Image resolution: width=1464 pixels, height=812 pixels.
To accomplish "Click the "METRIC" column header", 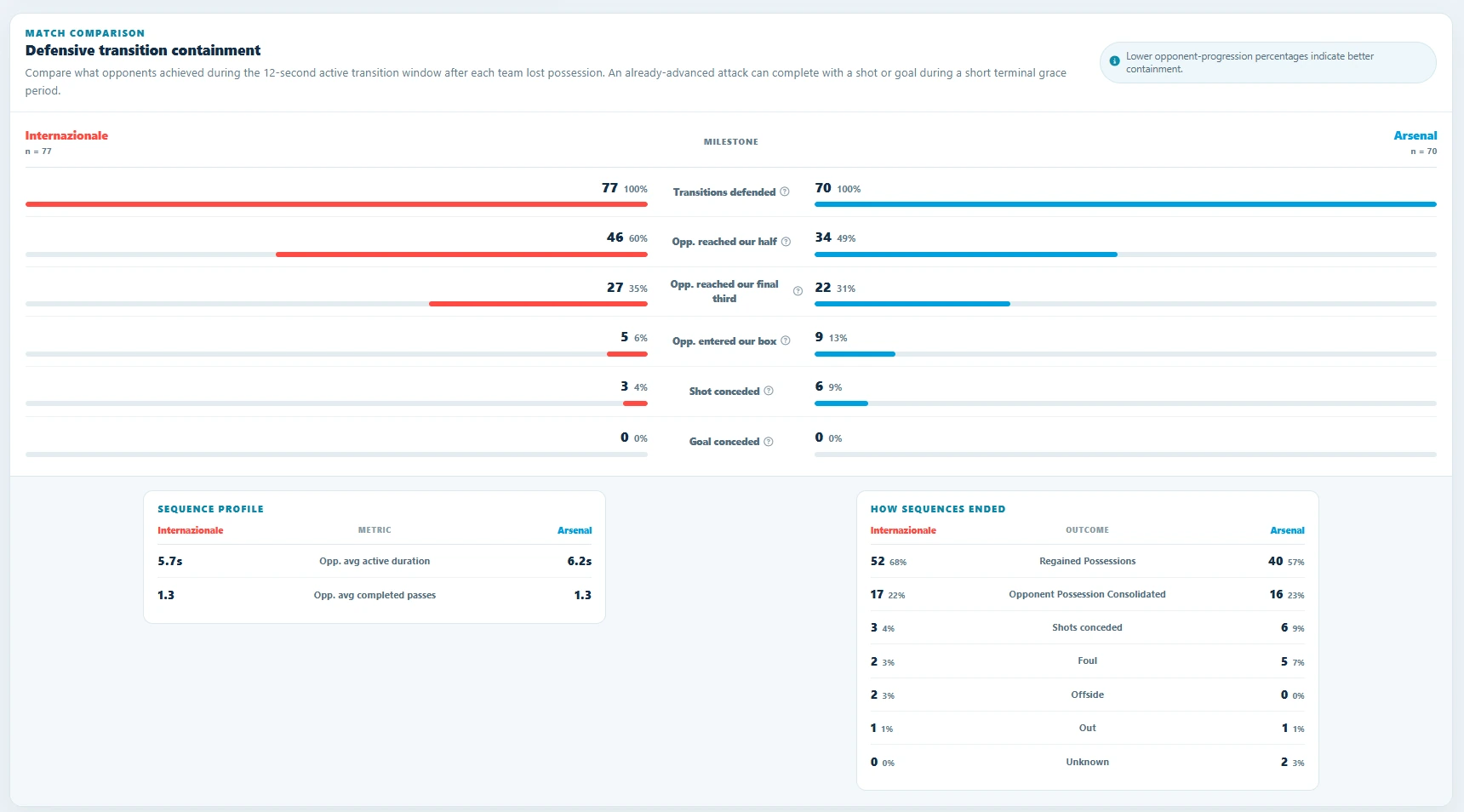I will [375, 530].
